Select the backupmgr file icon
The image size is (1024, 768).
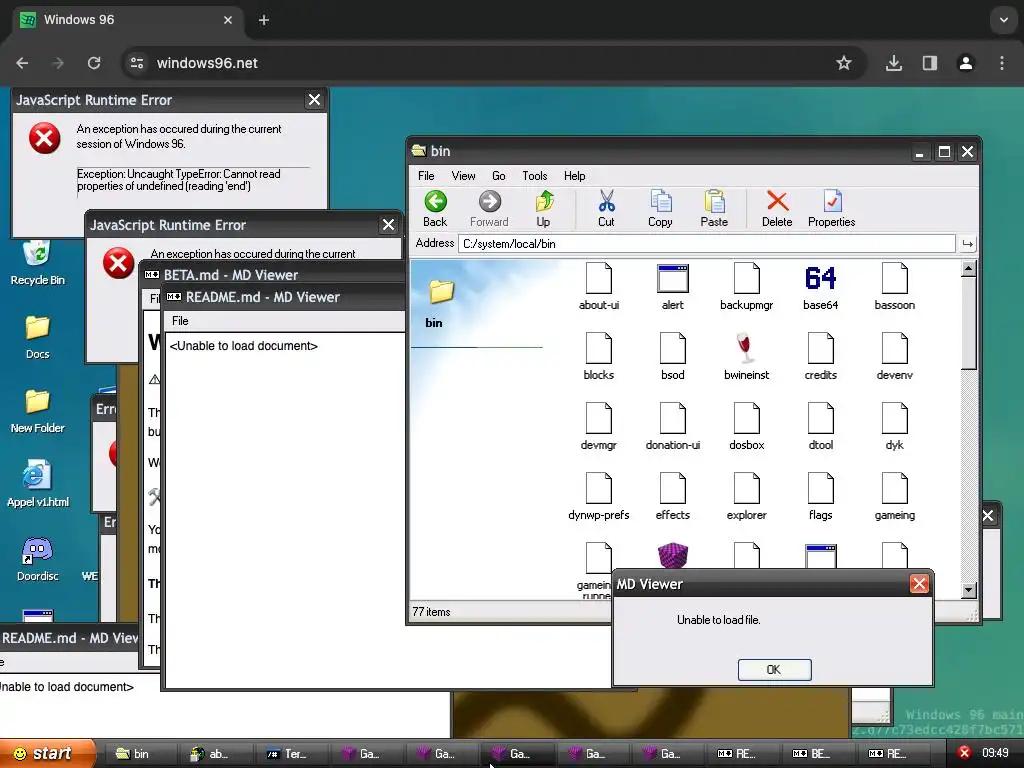[746, 279]
